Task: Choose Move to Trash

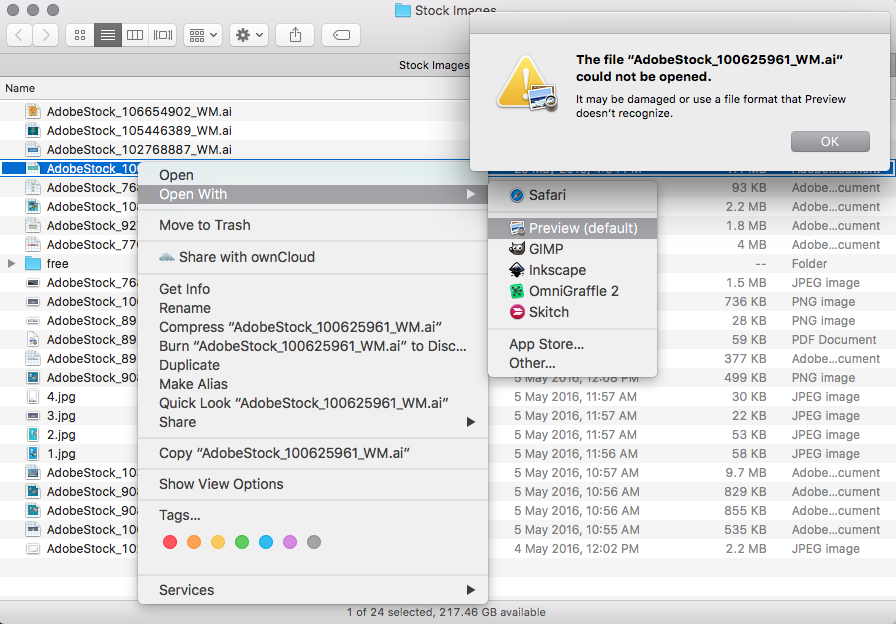Action: (204, 225)
